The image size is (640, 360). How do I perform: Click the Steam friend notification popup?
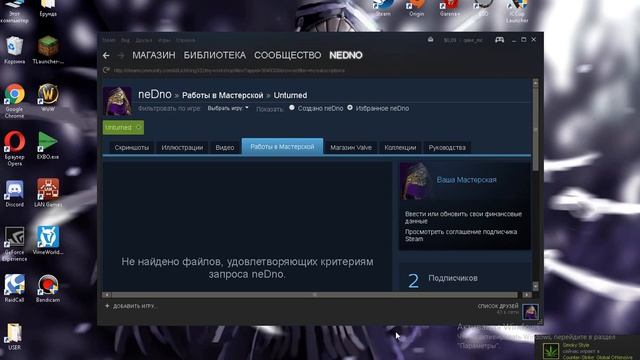tap(588, 348)
